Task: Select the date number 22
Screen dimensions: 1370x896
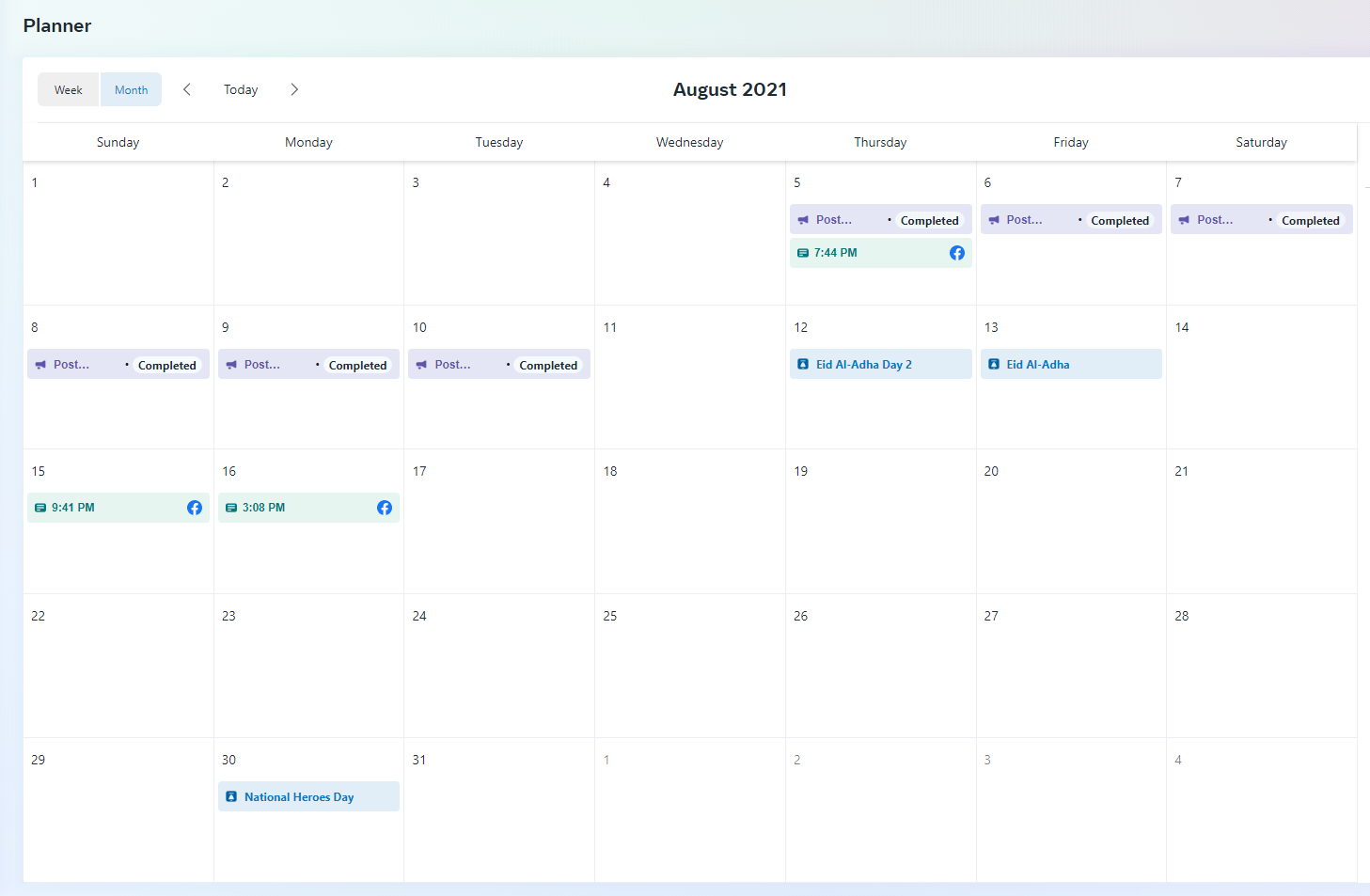Action: [x=39, y=616]
